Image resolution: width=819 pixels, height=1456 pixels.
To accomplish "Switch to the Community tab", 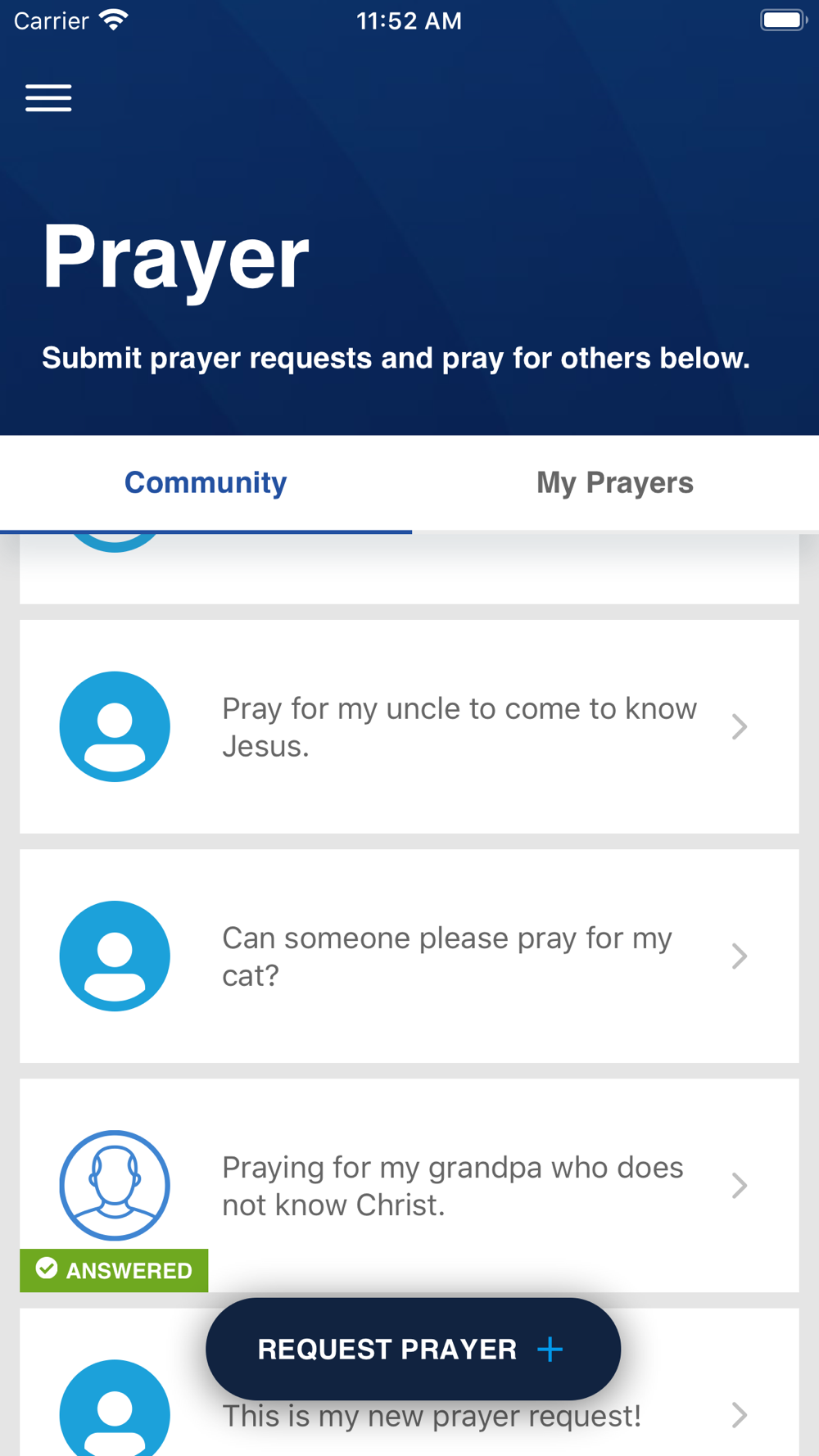I will (206, 483).
